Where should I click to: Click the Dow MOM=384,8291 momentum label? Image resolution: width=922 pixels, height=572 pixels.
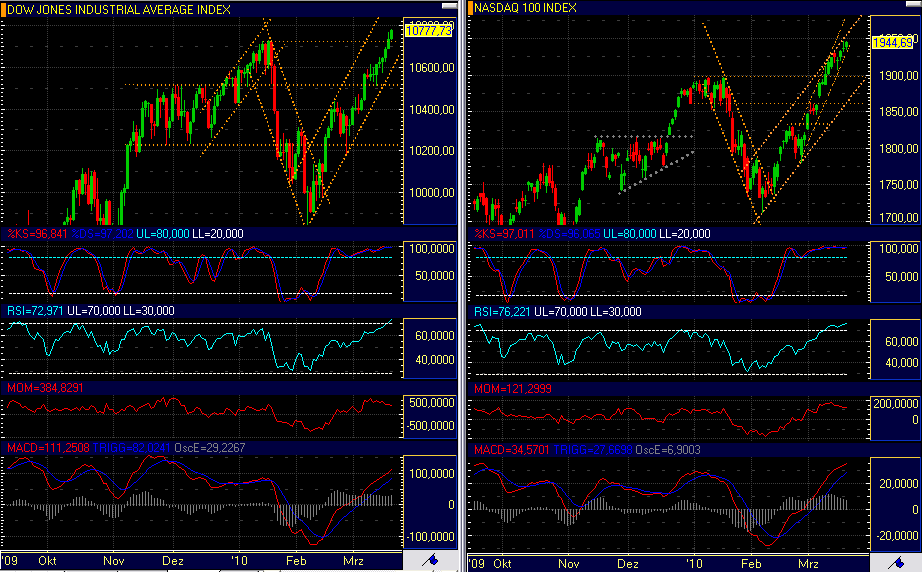[45, 388]
